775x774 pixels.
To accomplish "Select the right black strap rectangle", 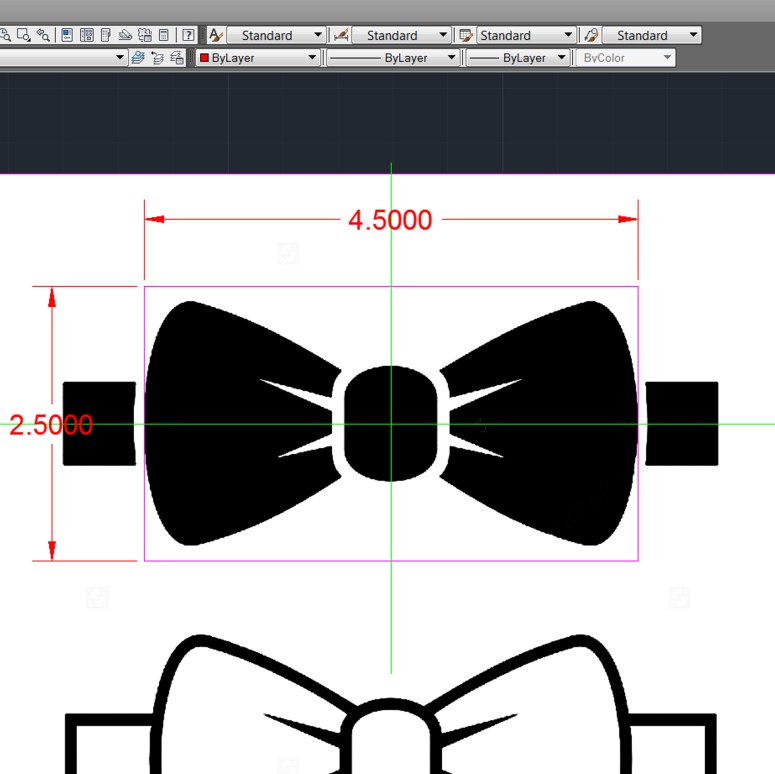I will click(x=682, y=424).
